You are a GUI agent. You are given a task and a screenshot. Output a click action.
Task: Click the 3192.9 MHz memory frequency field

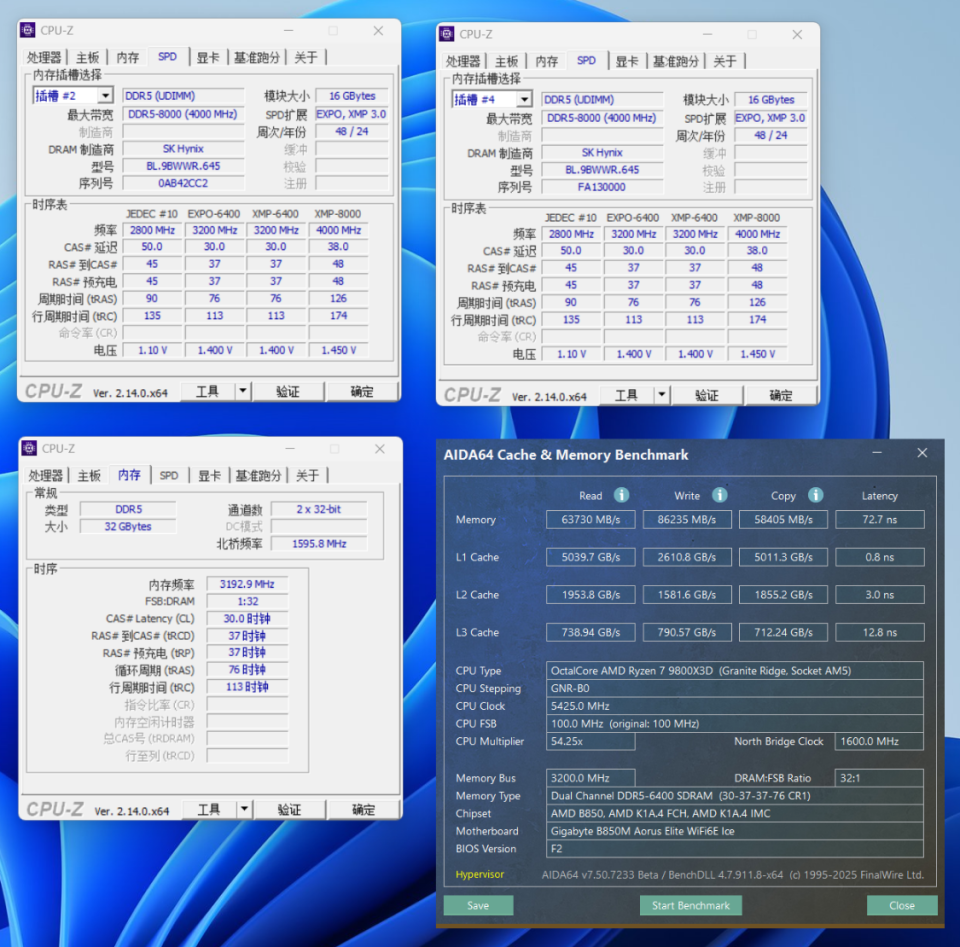point(247,584)
